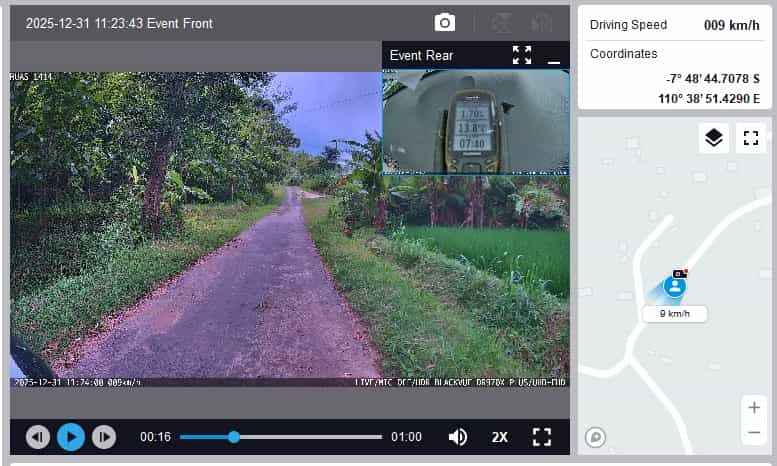Step forward to next frame
The image size is (777, 466).
(104, 437)
